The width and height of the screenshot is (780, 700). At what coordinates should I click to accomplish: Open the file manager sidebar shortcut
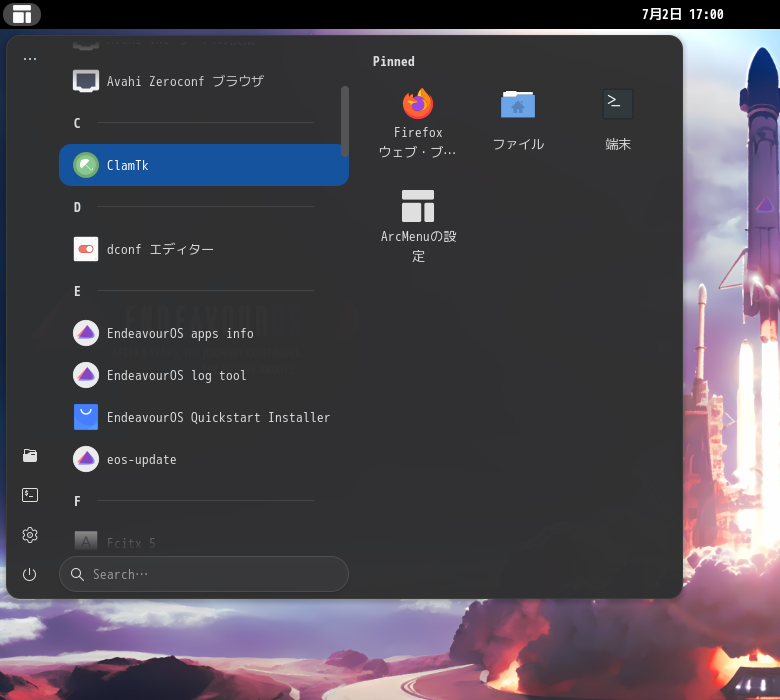(30, 455)
